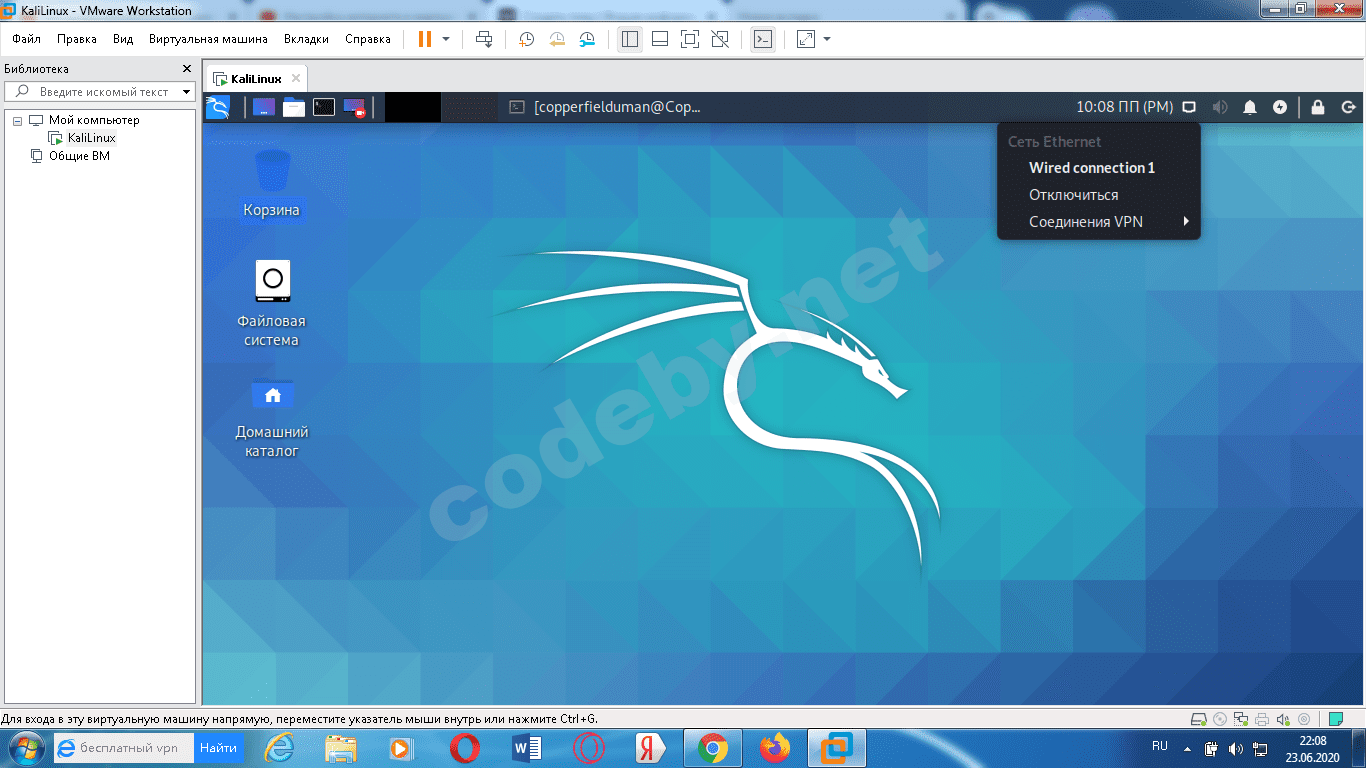Click the volume speaker icon in Kali panel

coord(1220,107)
